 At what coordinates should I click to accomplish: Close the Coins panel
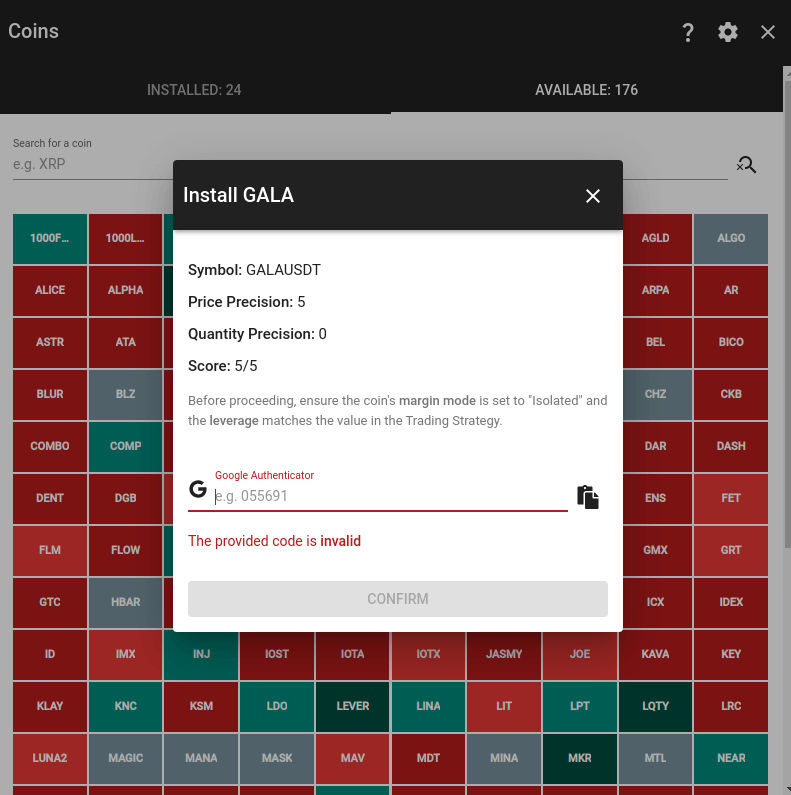click(768, 32)
